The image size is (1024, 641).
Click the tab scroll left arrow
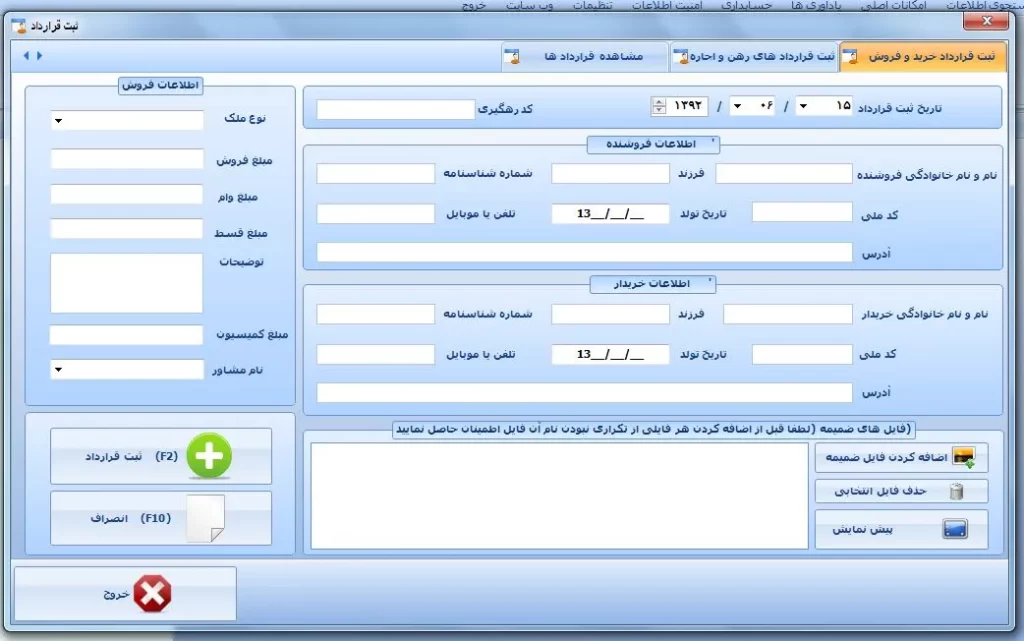pyautogui.click(x=25, y=56)
